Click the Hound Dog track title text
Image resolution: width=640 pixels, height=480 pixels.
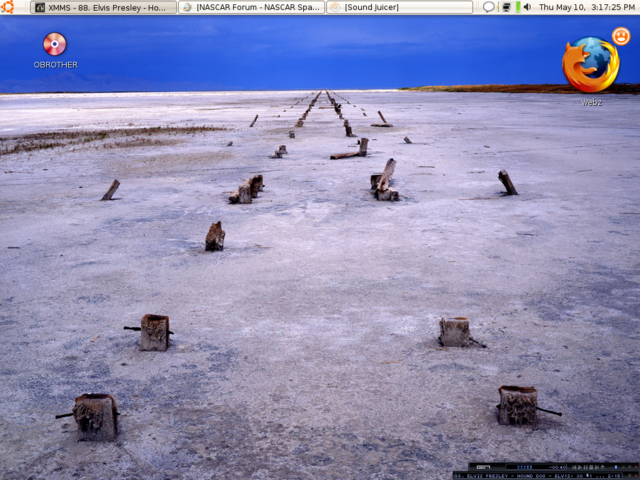(531, 476)
